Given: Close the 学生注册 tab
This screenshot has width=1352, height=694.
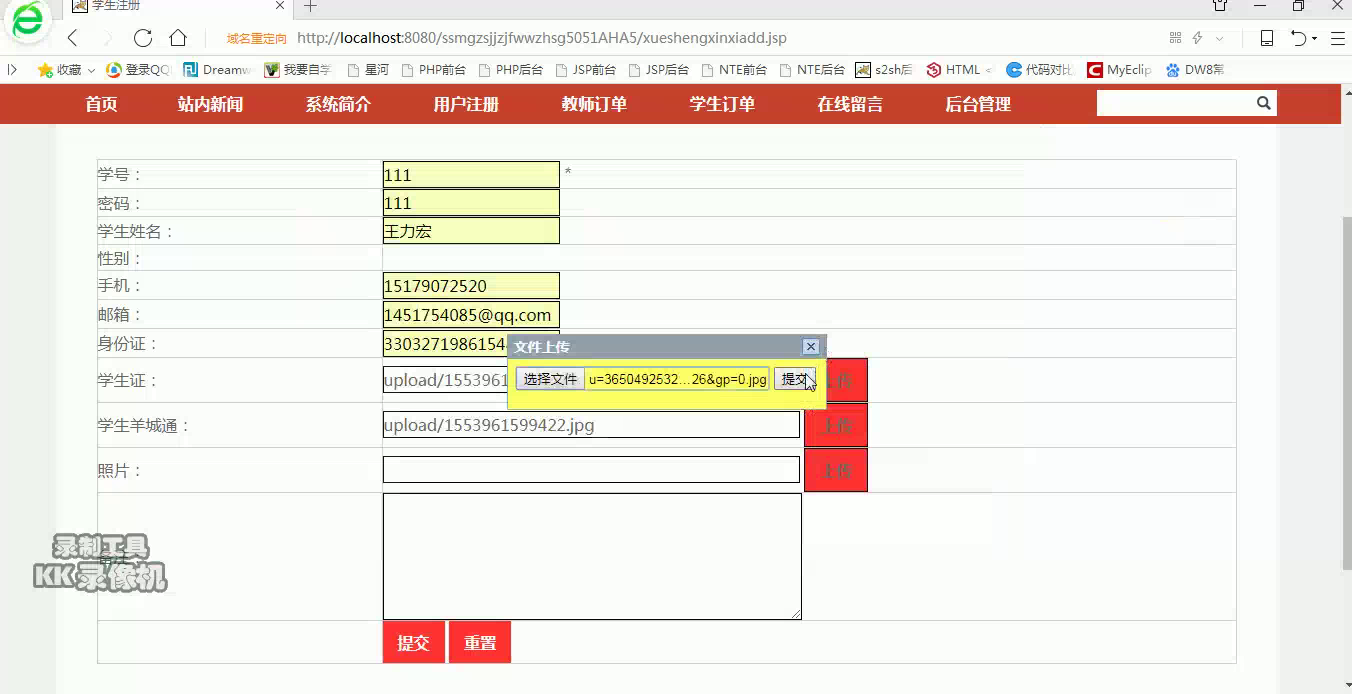Looking at the screenshot, I should [x=280, y=6].
